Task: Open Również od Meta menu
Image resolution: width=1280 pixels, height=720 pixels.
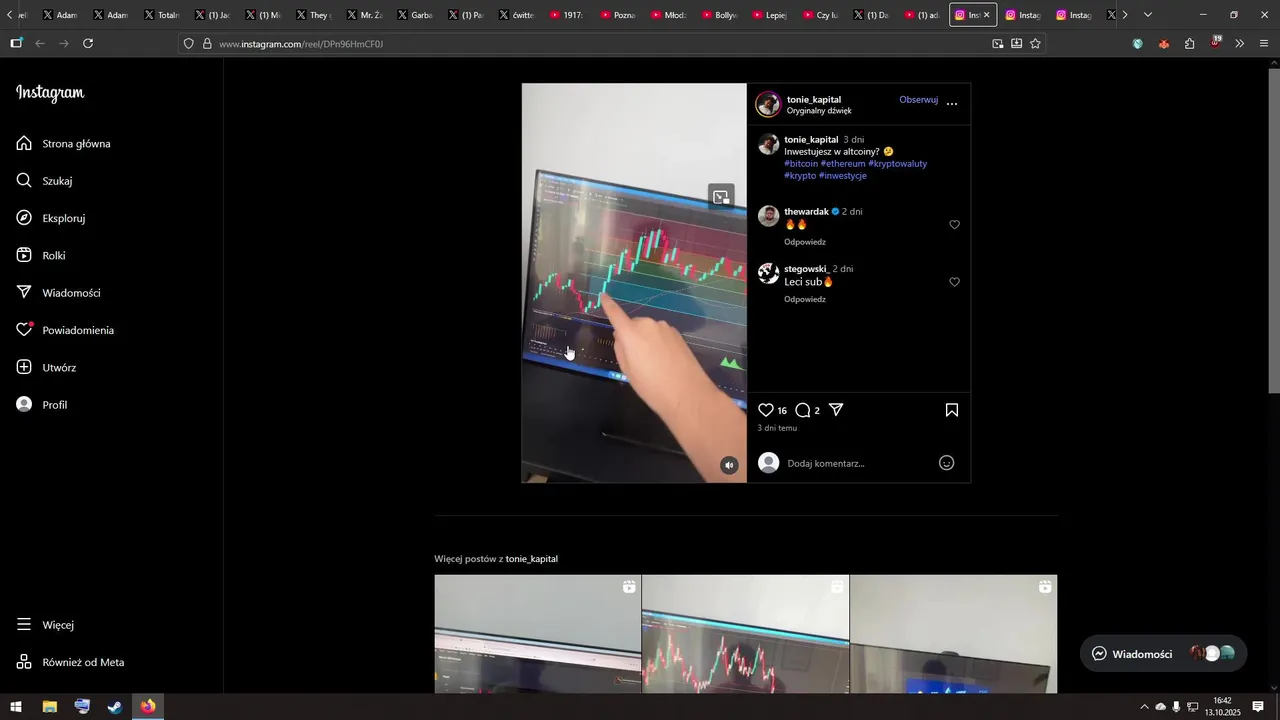Action: [x=71, y=662]
